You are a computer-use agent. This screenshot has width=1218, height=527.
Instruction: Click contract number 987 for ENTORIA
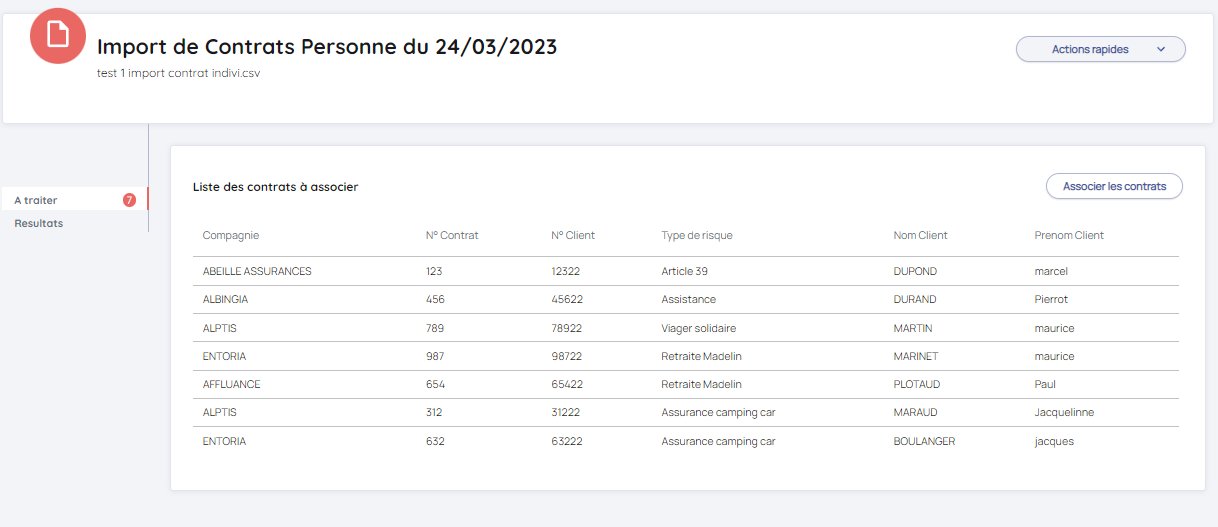pos(435,356)
